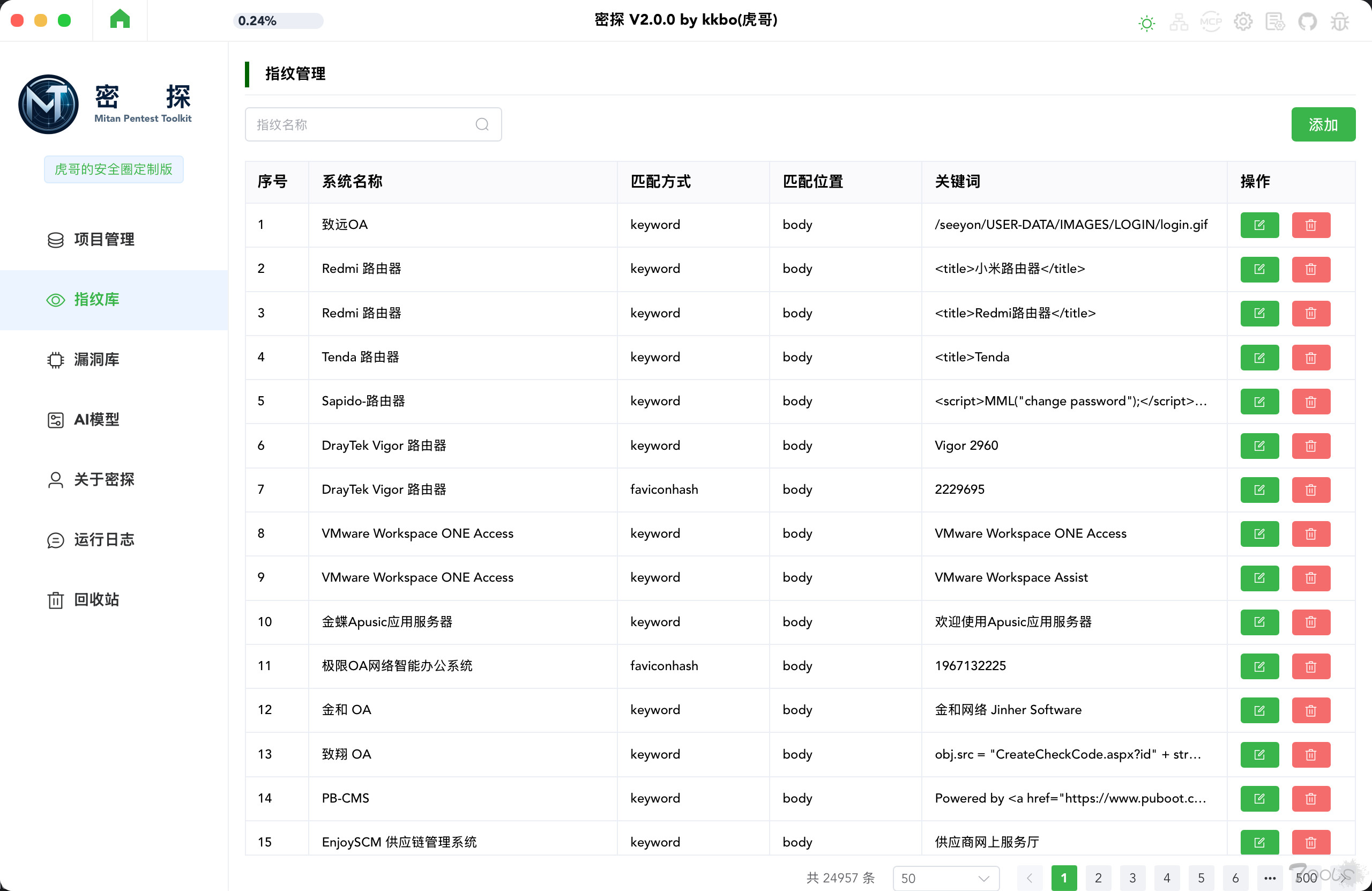The height and width of the screenshot is (891, 1372).
Task: Edit the 致翔 OA row
Action: click(x=1259, y=754)
